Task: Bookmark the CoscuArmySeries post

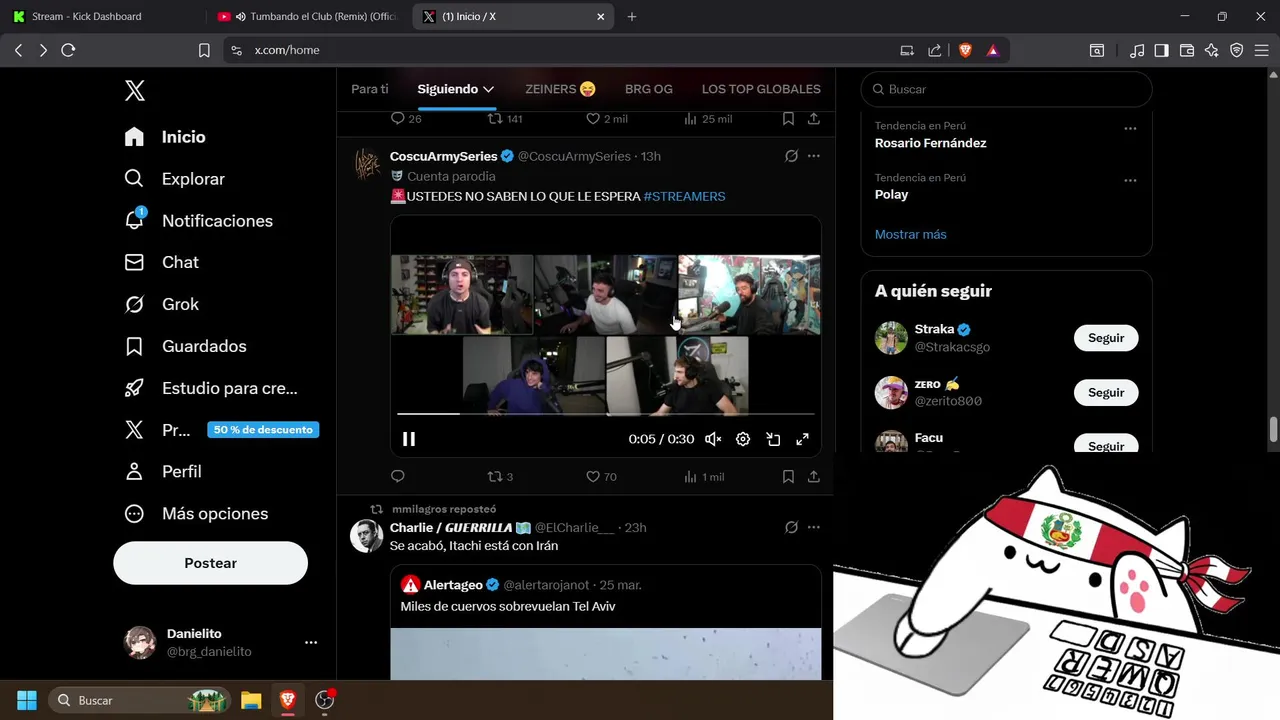Action: click(x=788, y=477)
